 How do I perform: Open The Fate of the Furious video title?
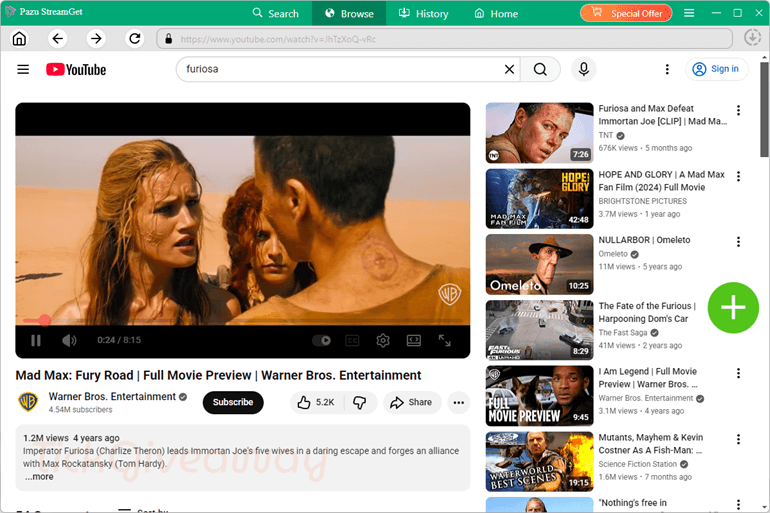tap(647, 312)
